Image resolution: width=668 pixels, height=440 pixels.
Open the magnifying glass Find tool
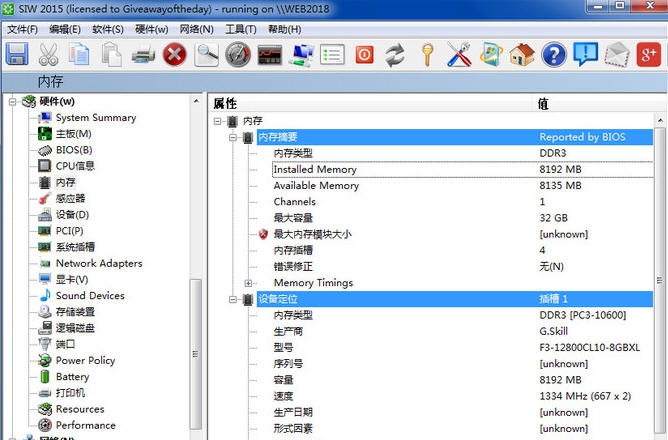[206, 55]
